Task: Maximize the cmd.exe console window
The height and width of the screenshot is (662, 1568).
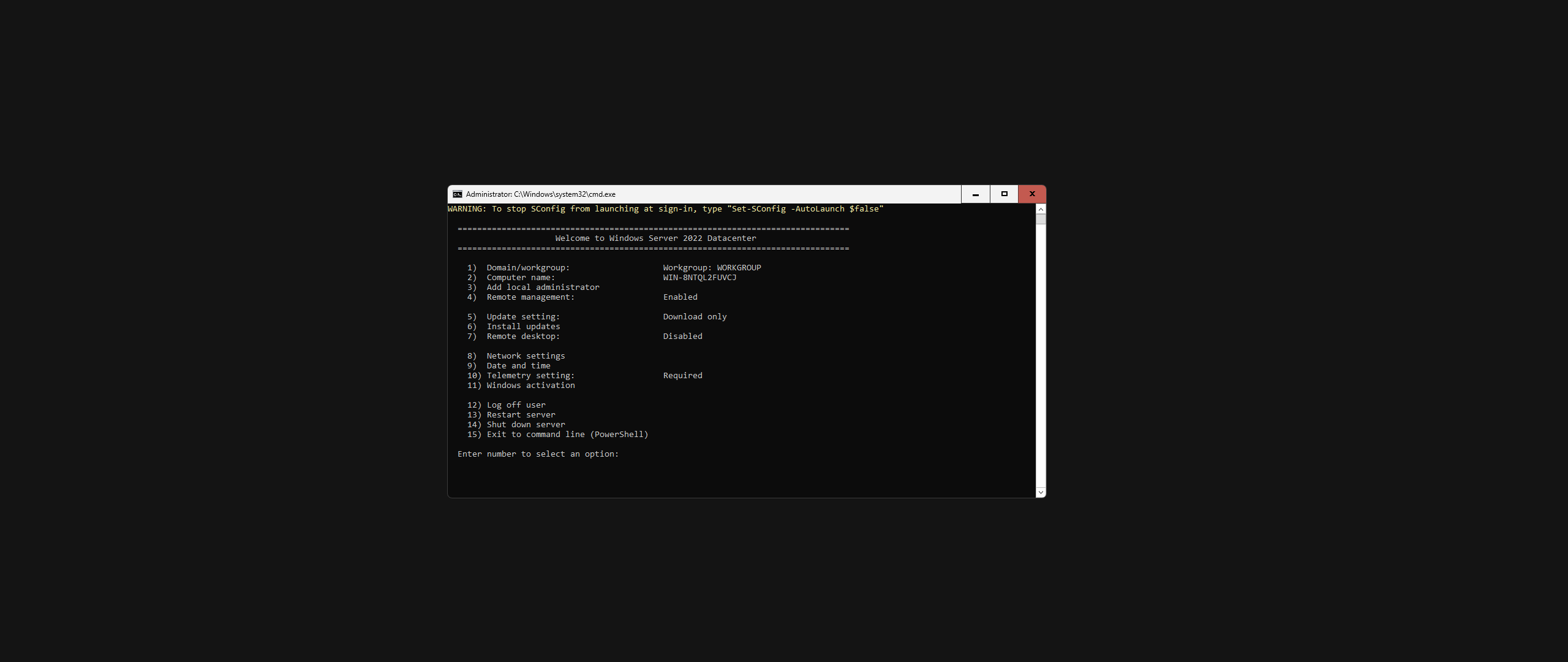Action: [1004, 194]
